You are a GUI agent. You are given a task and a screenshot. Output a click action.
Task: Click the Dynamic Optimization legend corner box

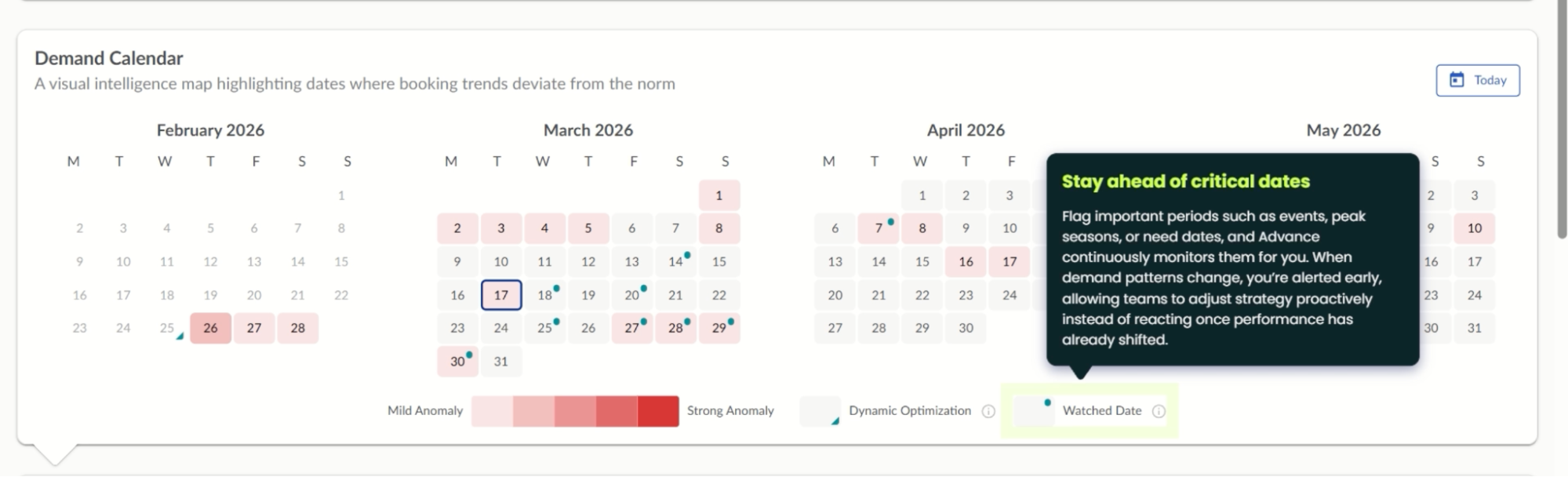click(x=820, y=410)
